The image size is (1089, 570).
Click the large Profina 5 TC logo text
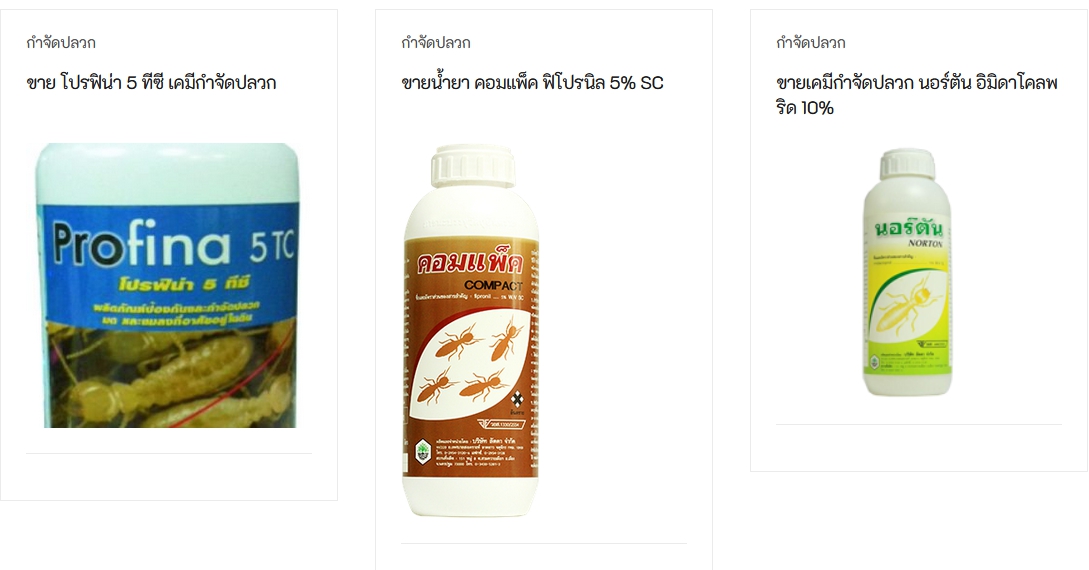click(x=174, y=245)
